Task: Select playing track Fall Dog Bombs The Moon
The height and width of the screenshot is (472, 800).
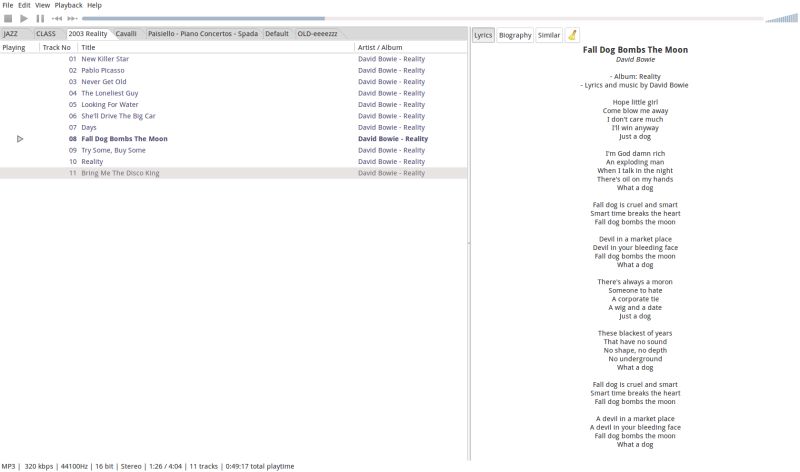Action: [x=124, y=139]
